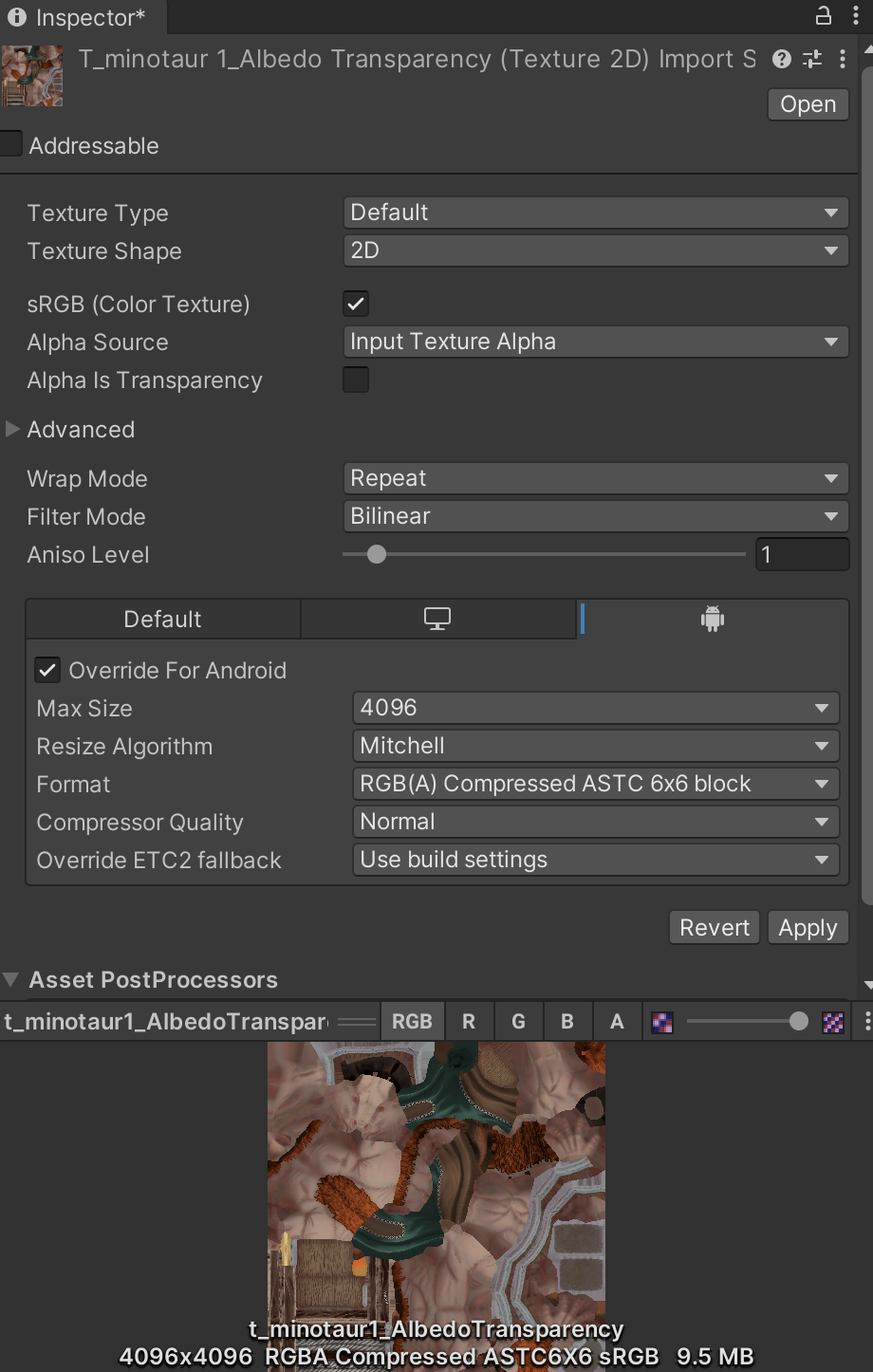Click the small mip level icon
Image resolution: width=873 pixels, height=1372 pixels.
coord(662,1022)
